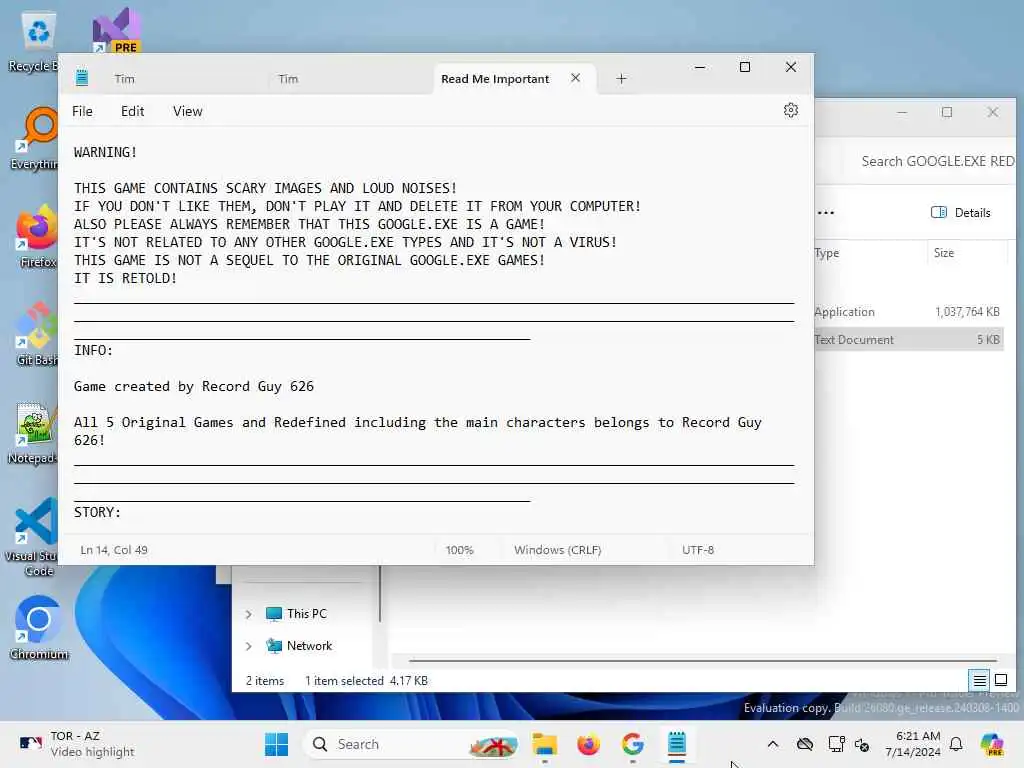Click Windows (CRLF) line ending indicator
The height and width of the screenshot is (768, 1024).
[x=557, y=550]
